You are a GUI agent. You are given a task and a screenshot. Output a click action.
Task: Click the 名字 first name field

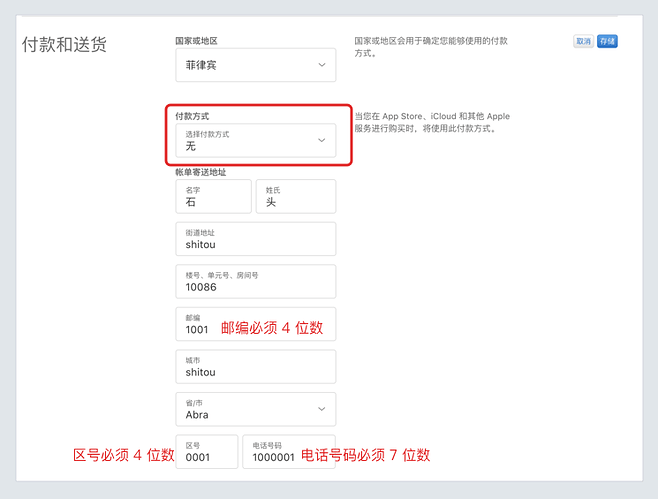click(213, 196)
